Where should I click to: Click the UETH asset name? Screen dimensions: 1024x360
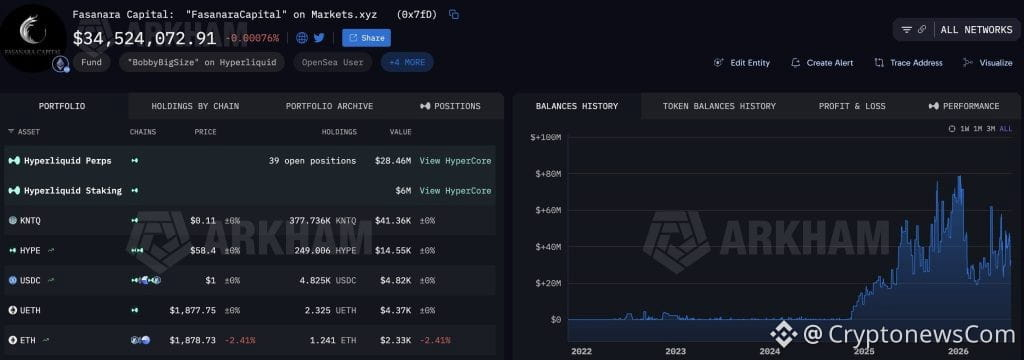click(x=30, y=310)
